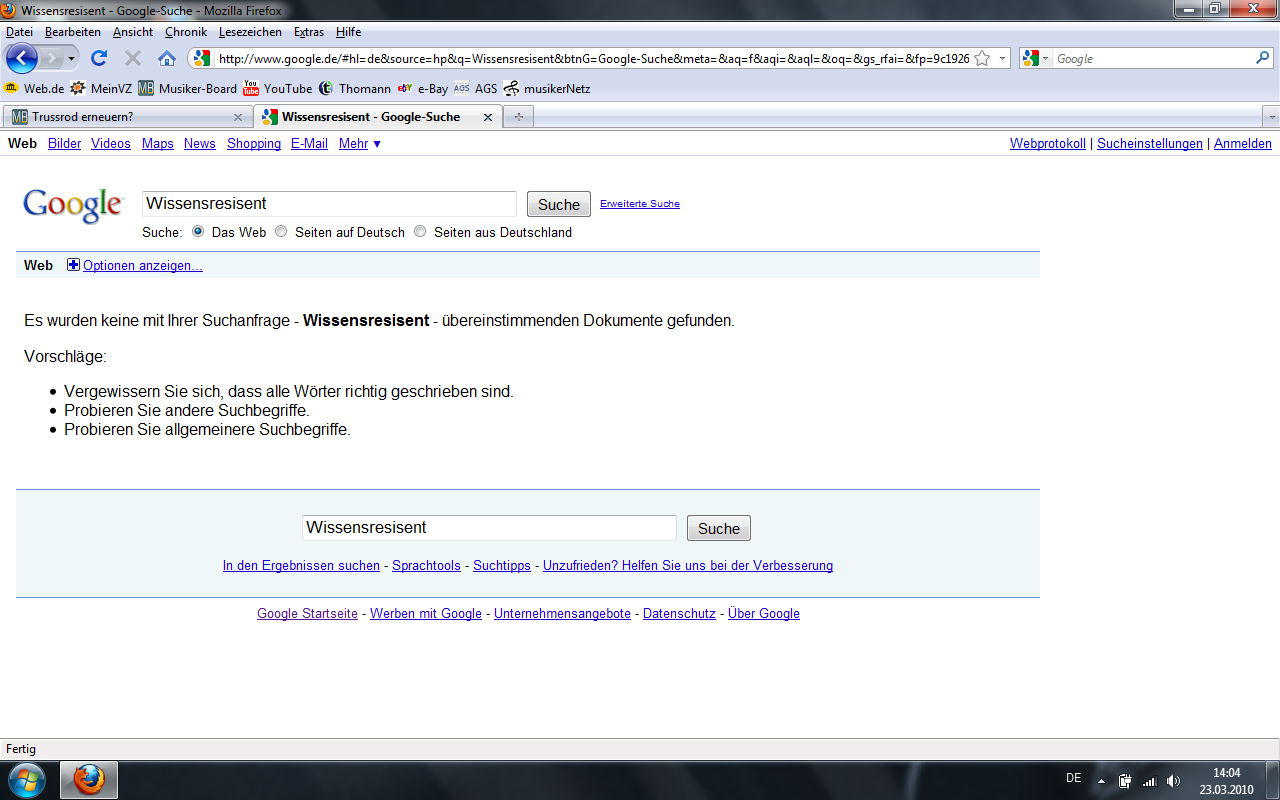Open a new tab with the plus button

(518, 117)
